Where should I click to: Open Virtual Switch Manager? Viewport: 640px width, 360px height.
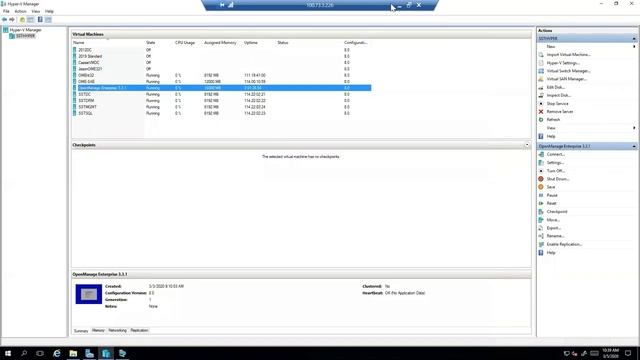tap(568, 71)
